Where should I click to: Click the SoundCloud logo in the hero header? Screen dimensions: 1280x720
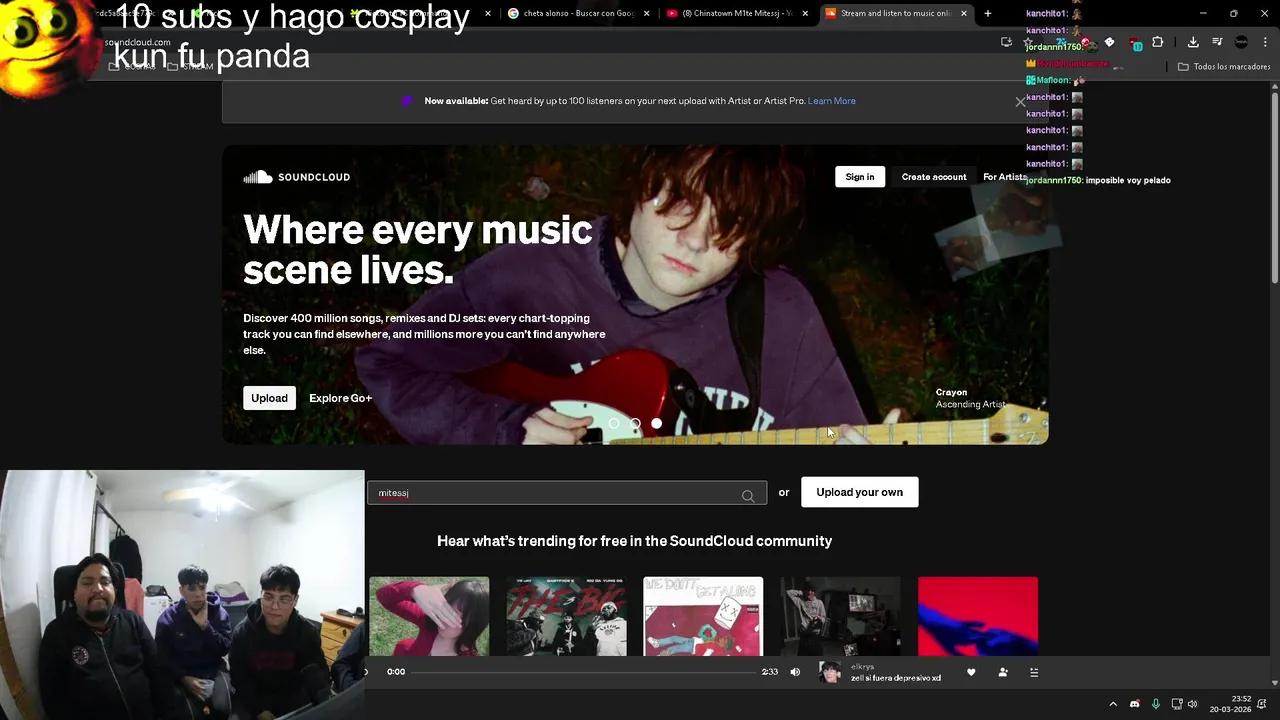pyautogui.click(x=296, y=177)
